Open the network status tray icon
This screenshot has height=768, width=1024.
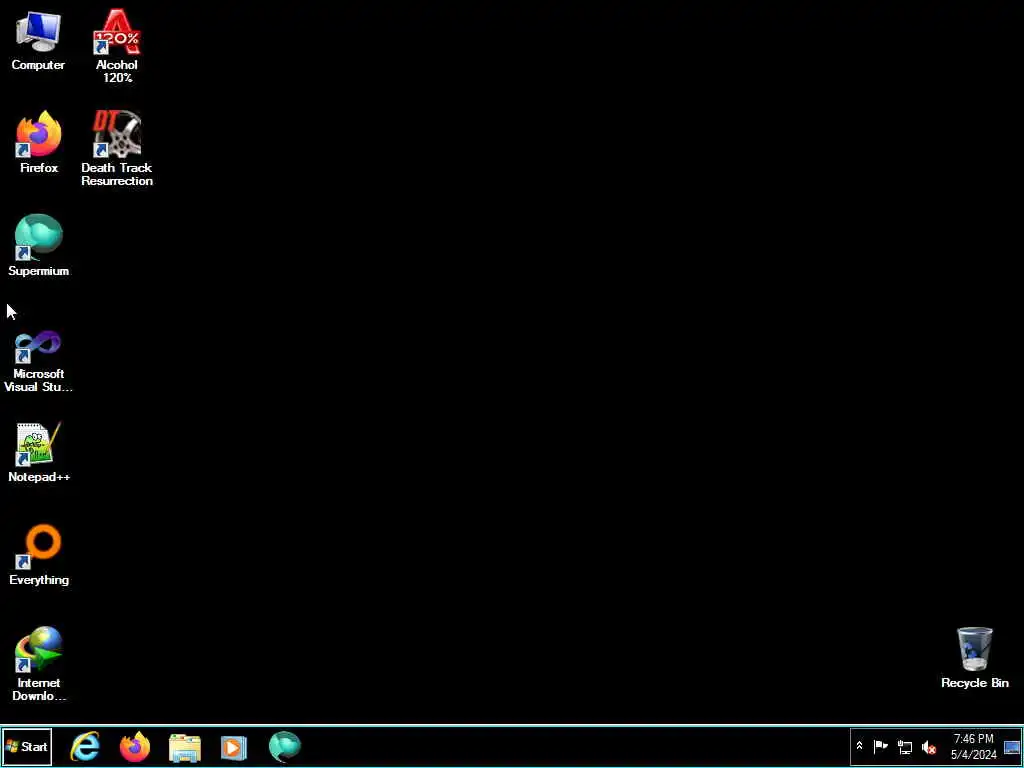904,747
